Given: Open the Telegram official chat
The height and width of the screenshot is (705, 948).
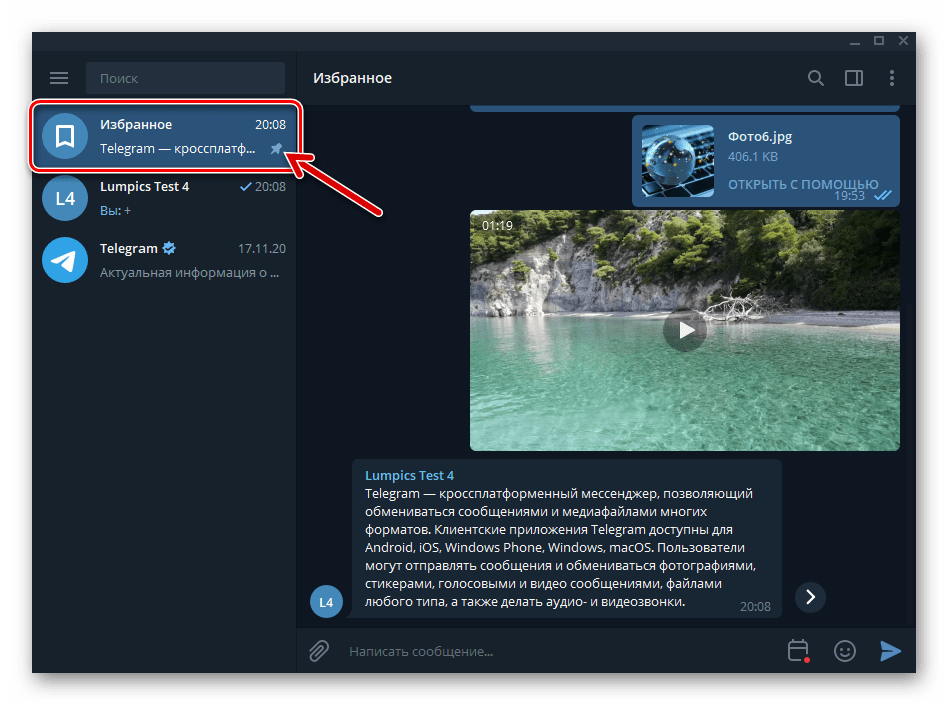Looking at the screenshot, I should tap(165, 260).
